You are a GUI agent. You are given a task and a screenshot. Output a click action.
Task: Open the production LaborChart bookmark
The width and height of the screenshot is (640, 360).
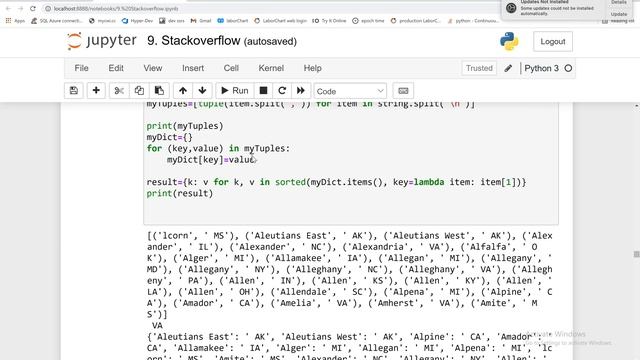(416, 20)
